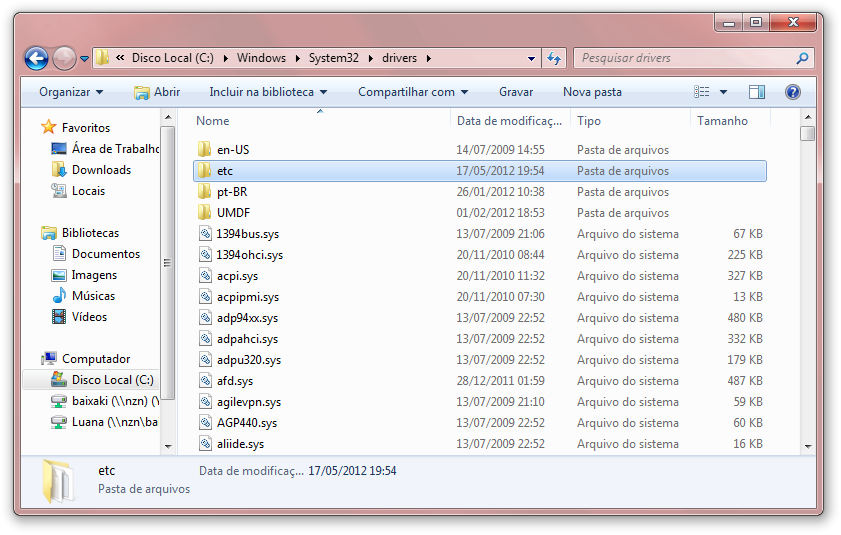Open the Imagens library
Image resolution: width=841 pixels, height=535 pixels.
(x=94, y=275)
